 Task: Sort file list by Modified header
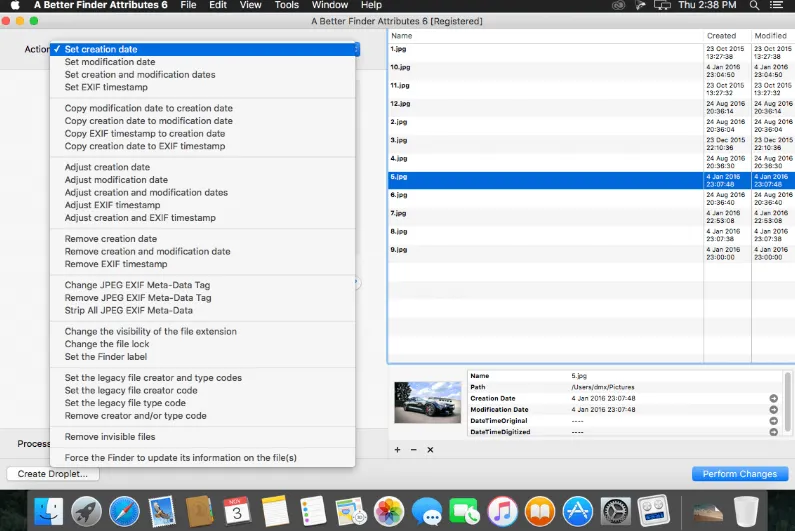[x=773, y=36]
